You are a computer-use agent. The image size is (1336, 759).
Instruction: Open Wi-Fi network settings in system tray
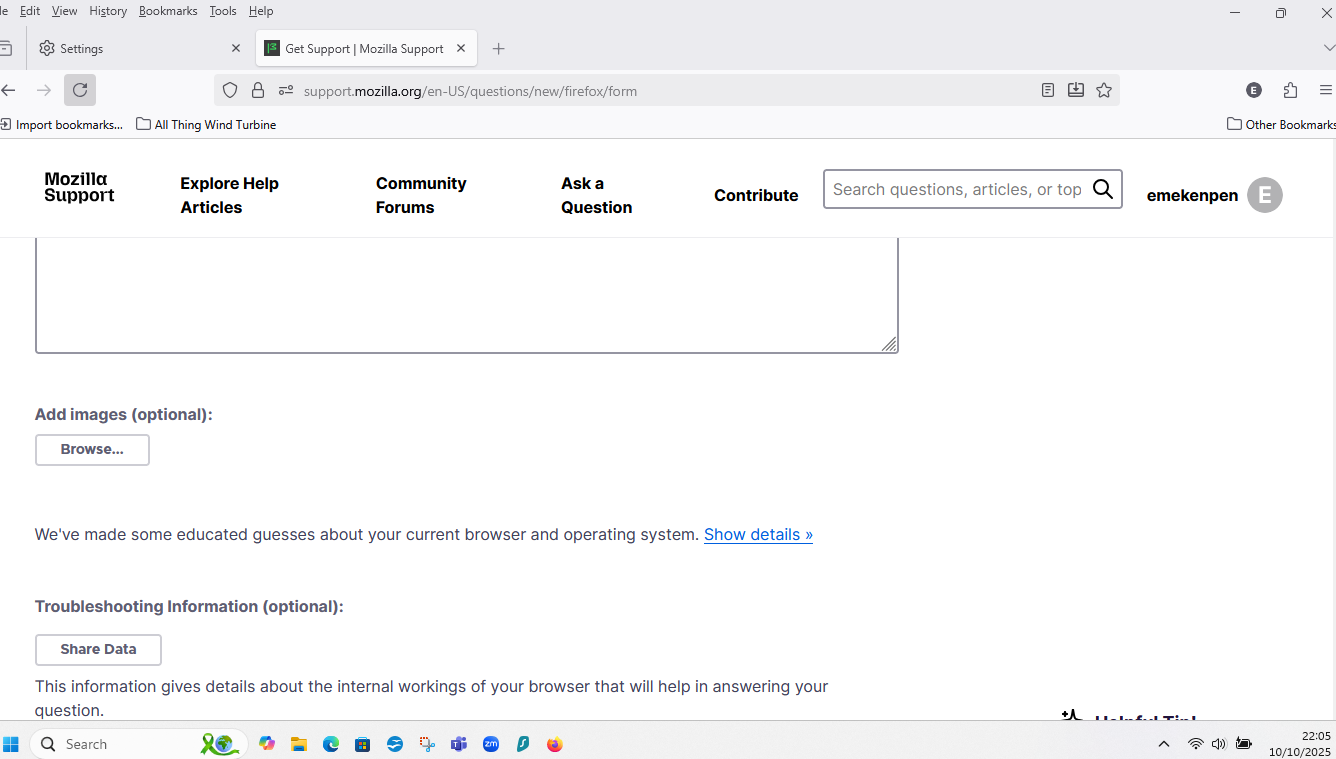[x=1195, y=744]
